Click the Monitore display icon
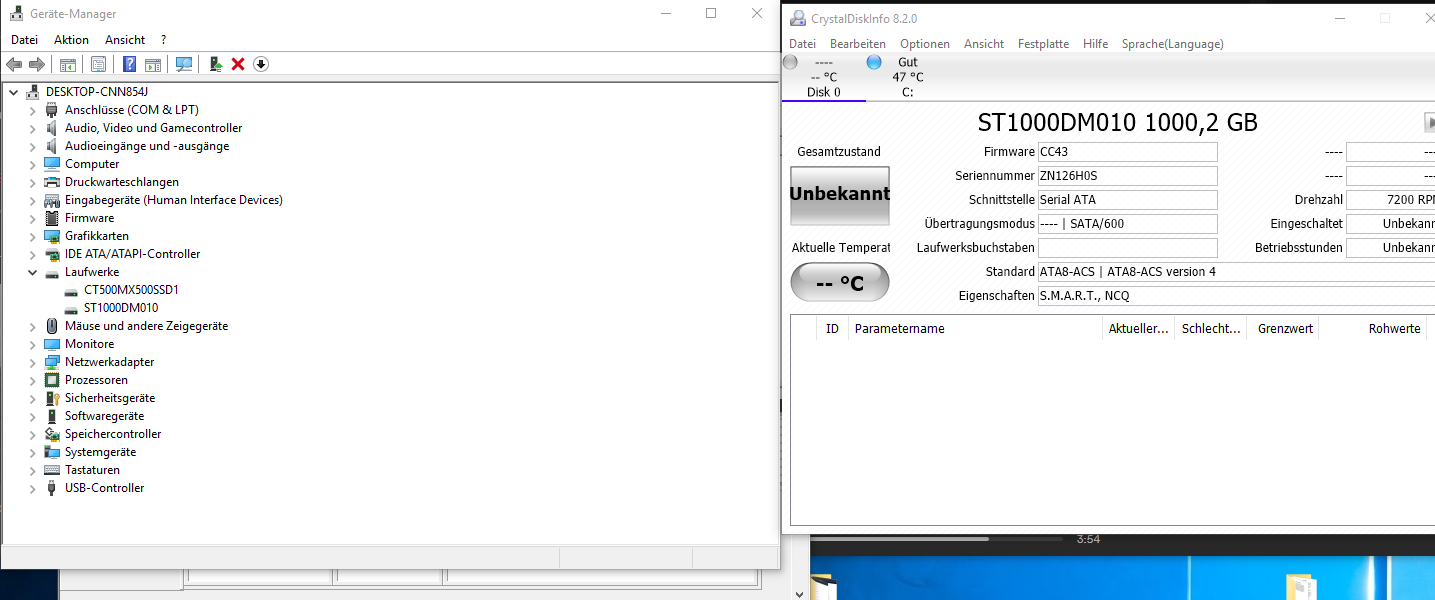This screenshot has height=600, width=1435. 52,344
